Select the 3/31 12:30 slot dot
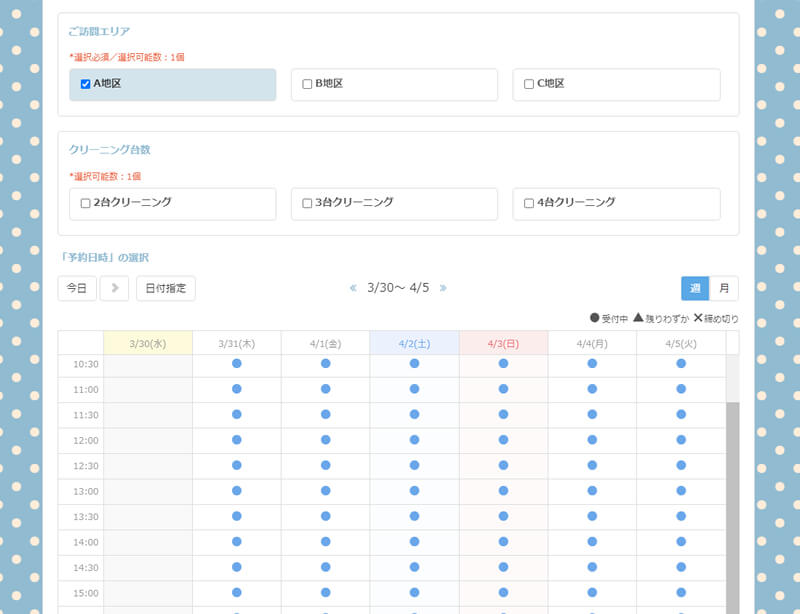The width and height of the screenshot is (800, 614). pos(237,465)
